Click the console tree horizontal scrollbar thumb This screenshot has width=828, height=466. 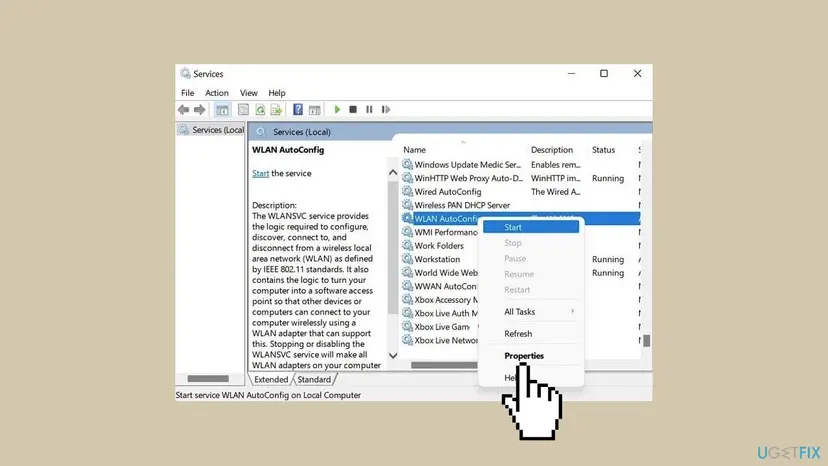[208, 379]
